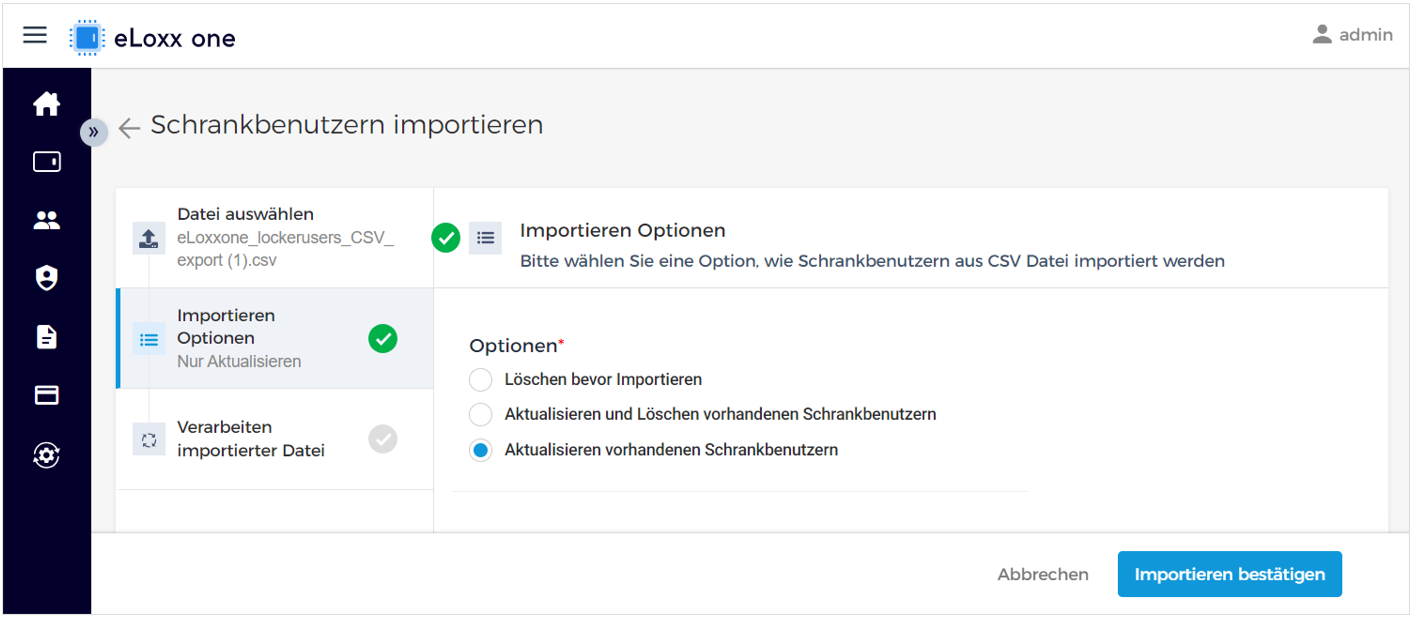1412x617 pixels.
Task: Click the 'admin' username text
Action: point(1366,35)
